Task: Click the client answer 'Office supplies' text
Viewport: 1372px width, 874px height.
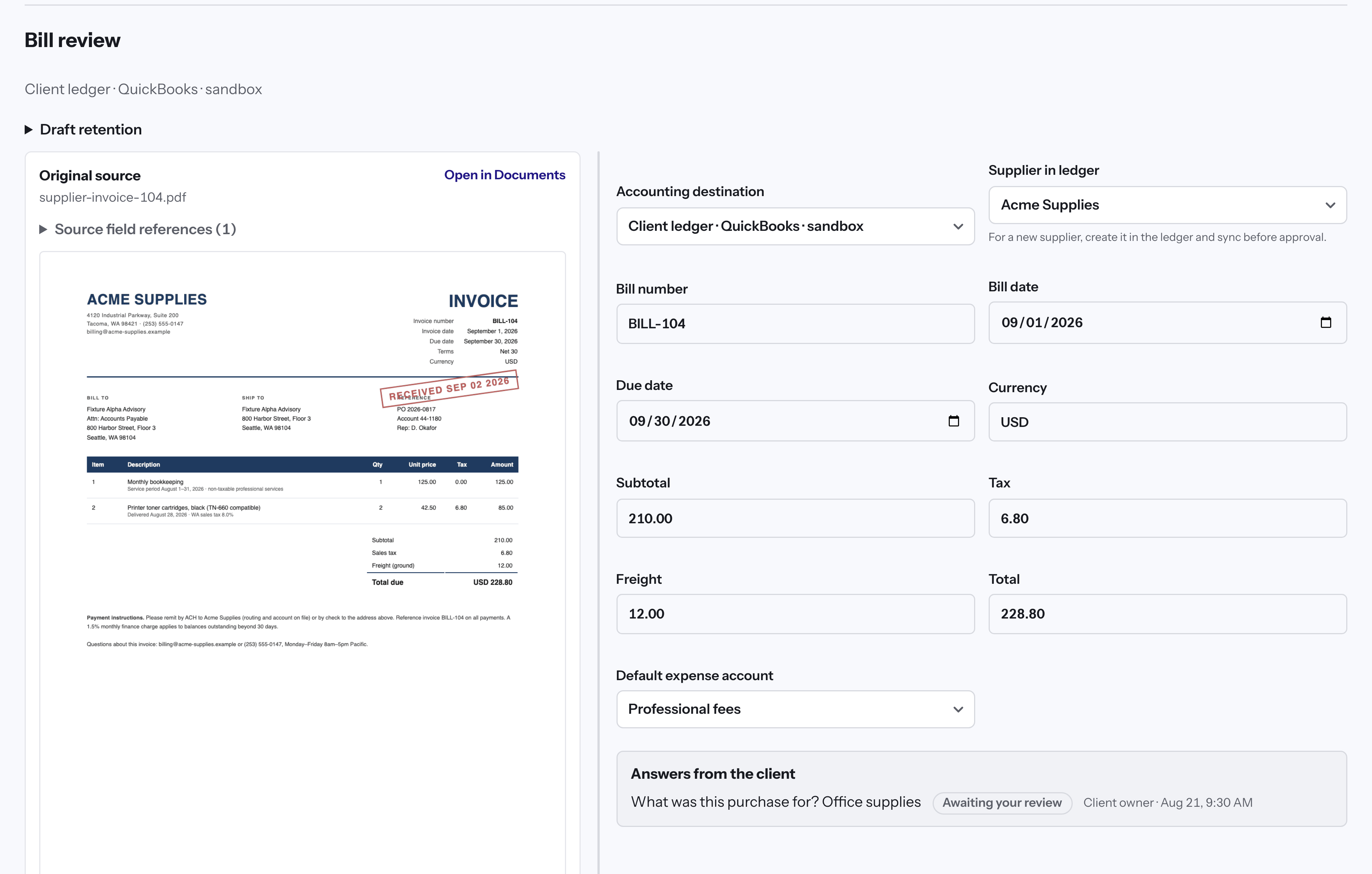Action: pyautogui.click(x=871, y=802)
